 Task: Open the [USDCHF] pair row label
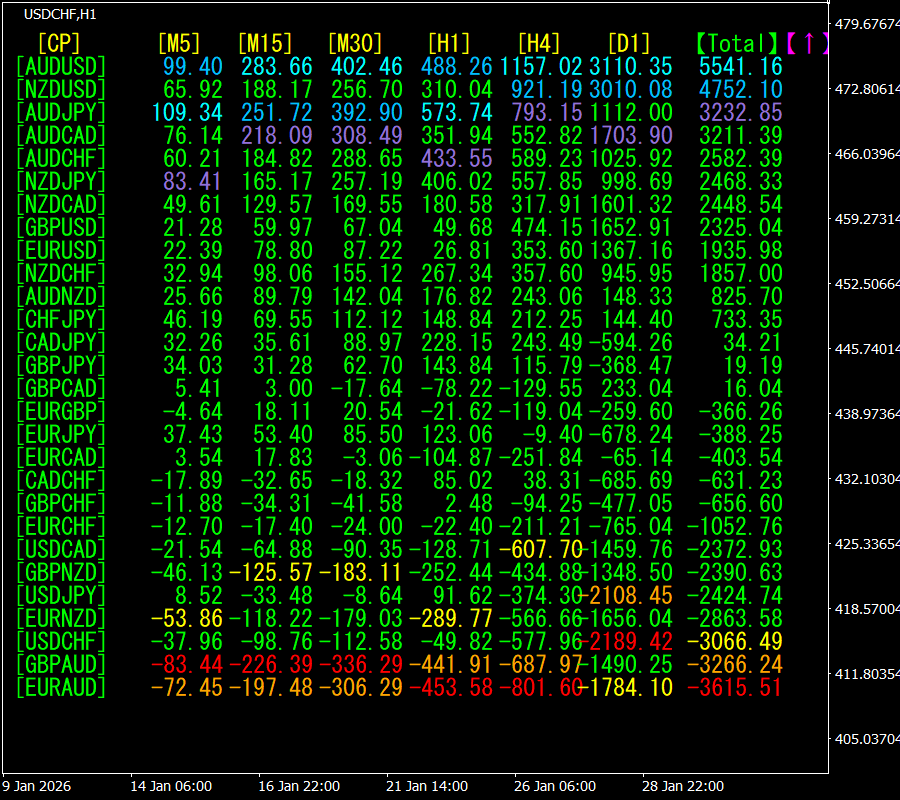[x=61, y=641]
